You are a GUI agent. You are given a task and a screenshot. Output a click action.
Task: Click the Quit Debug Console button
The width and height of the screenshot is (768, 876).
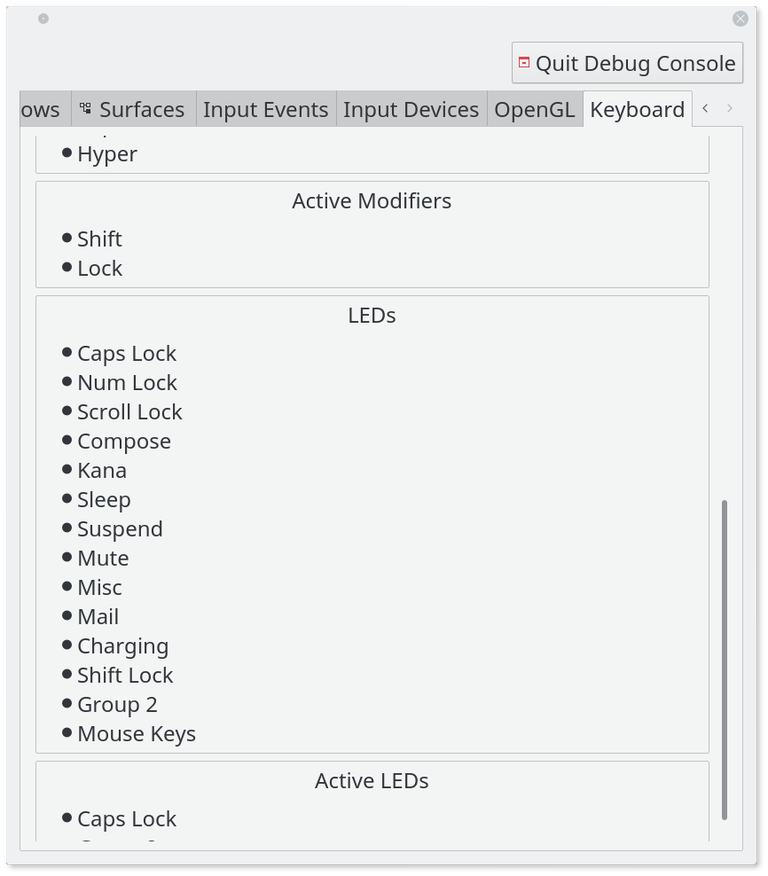pos(627,64)
